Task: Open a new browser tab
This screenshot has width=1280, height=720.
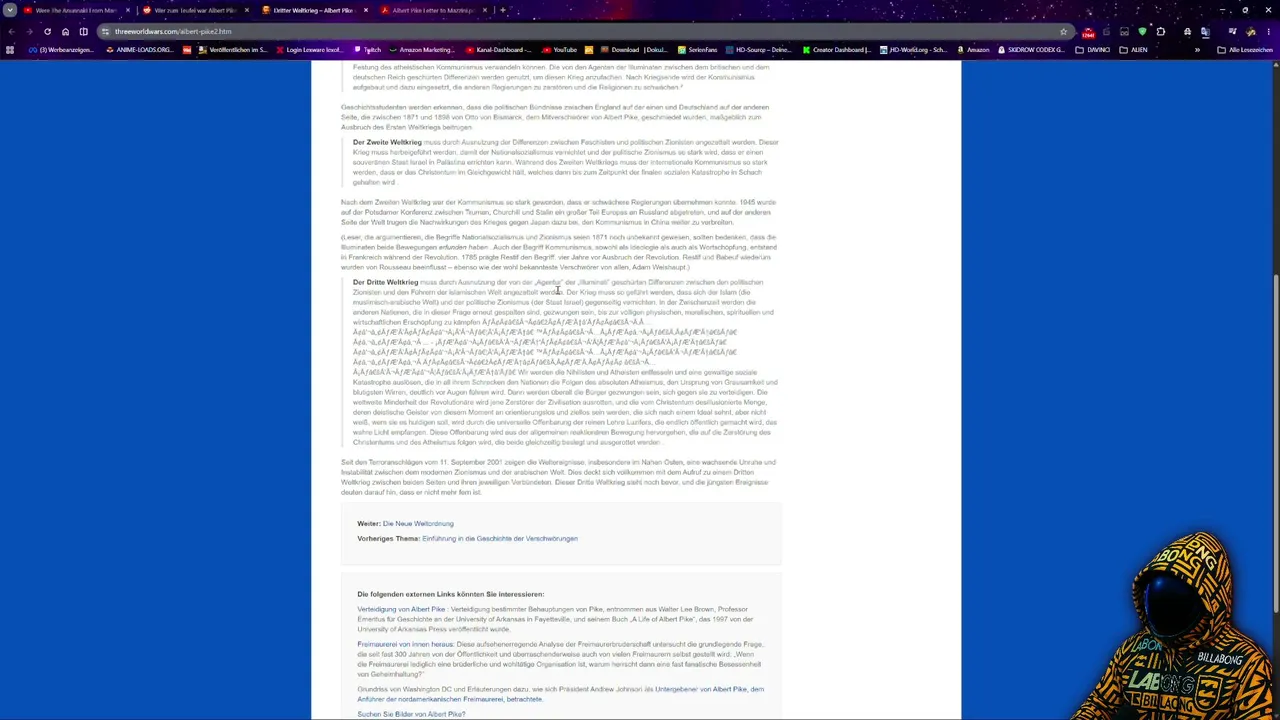Action: click(x=503, y=10)
